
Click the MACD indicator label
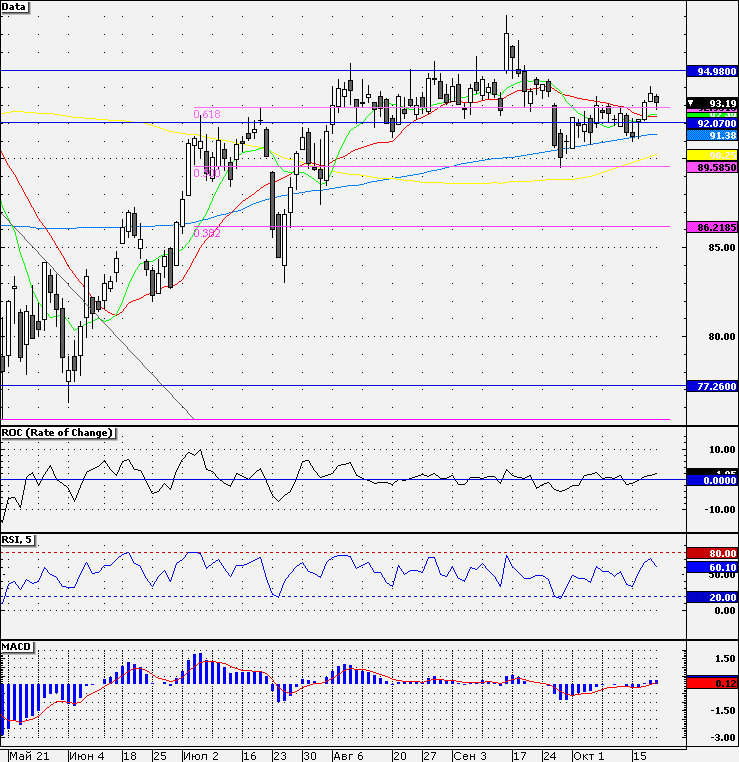pyautogui.click(x=17, y=647)
